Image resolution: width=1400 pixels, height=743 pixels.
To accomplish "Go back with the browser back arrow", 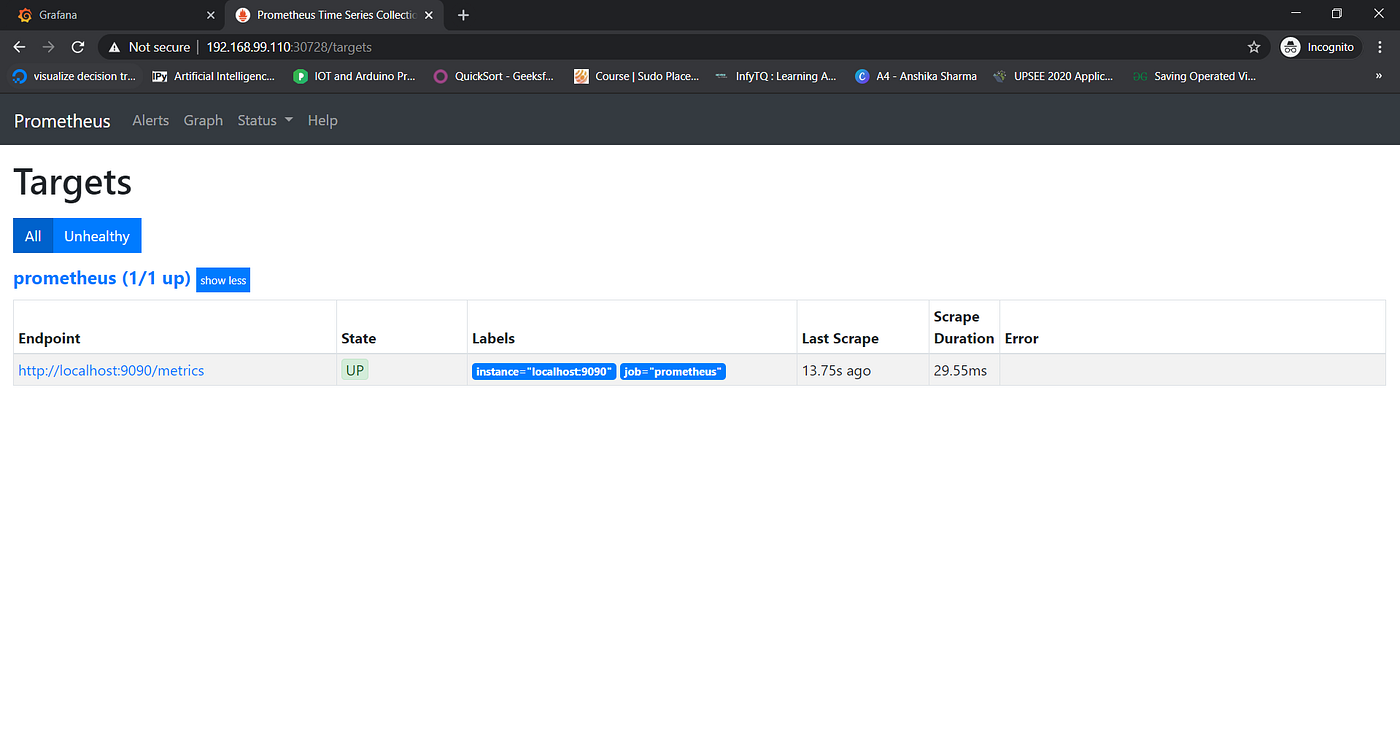I will [19, 47].
